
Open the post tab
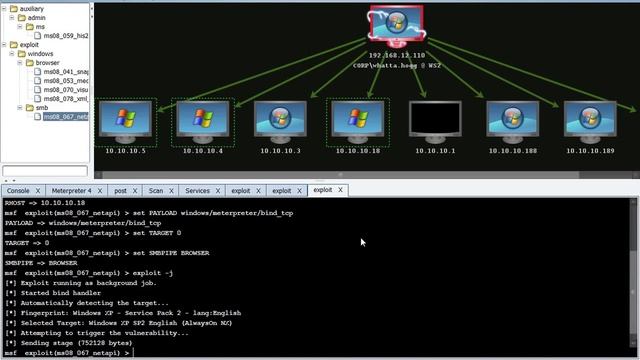click(x=120, y=191)
